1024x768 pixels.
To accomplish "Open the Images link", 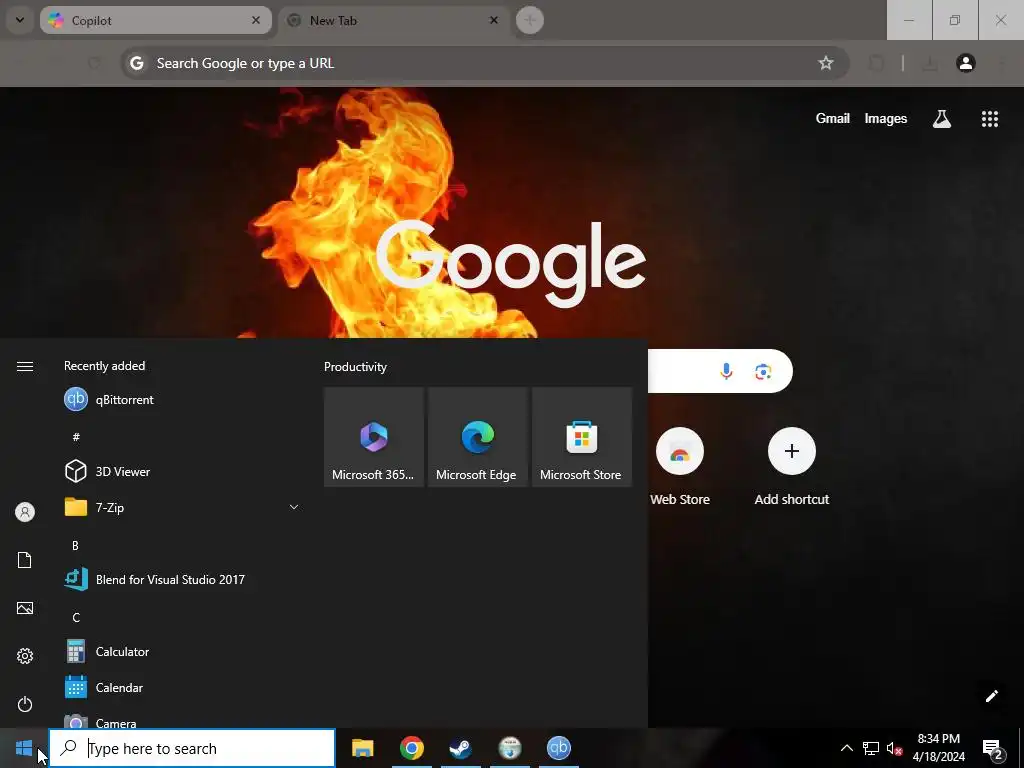I will coord(886,118).
